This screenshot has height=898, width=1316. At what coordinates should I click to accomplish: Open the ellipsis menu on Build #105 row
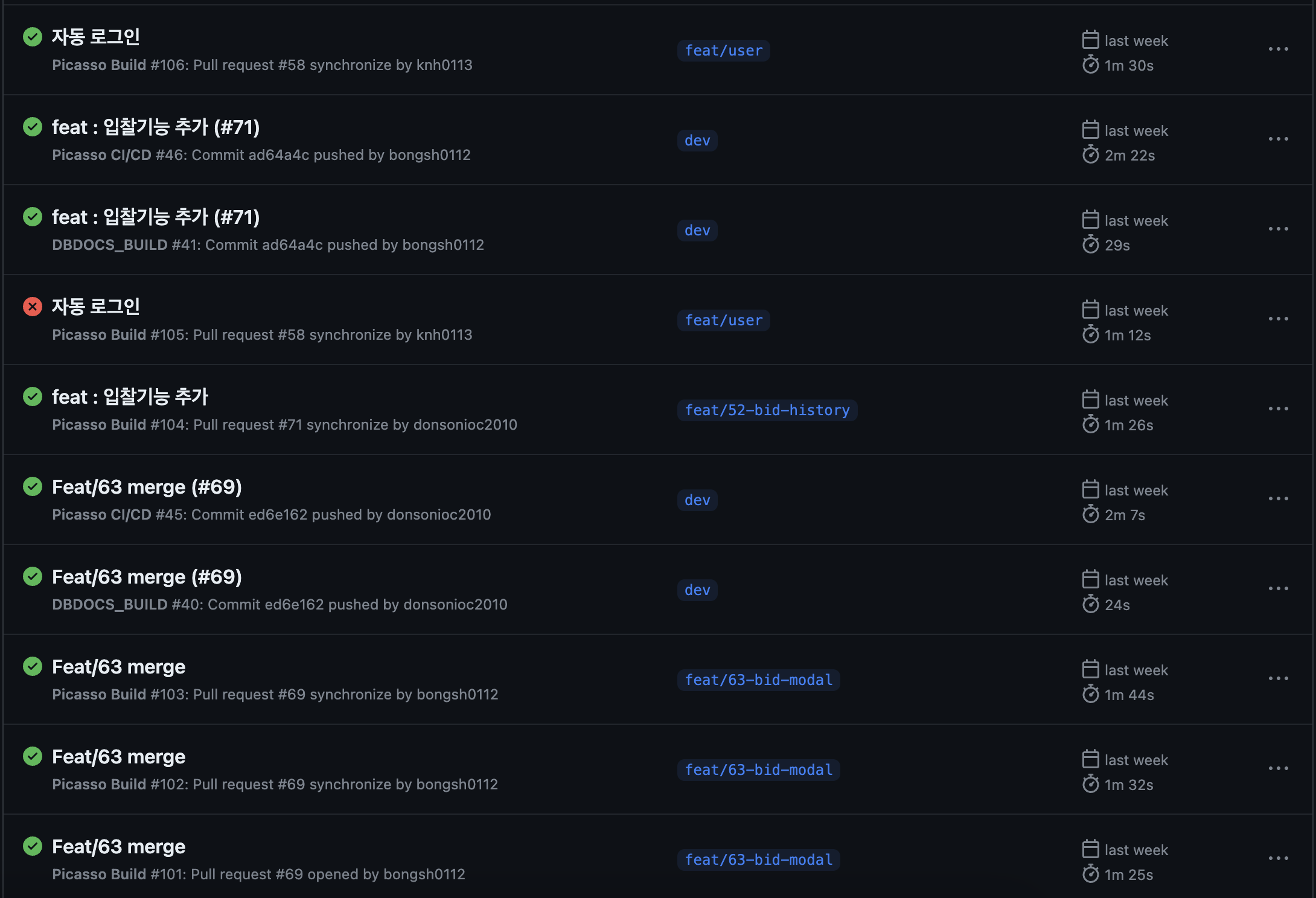(x=1278, y=319)
